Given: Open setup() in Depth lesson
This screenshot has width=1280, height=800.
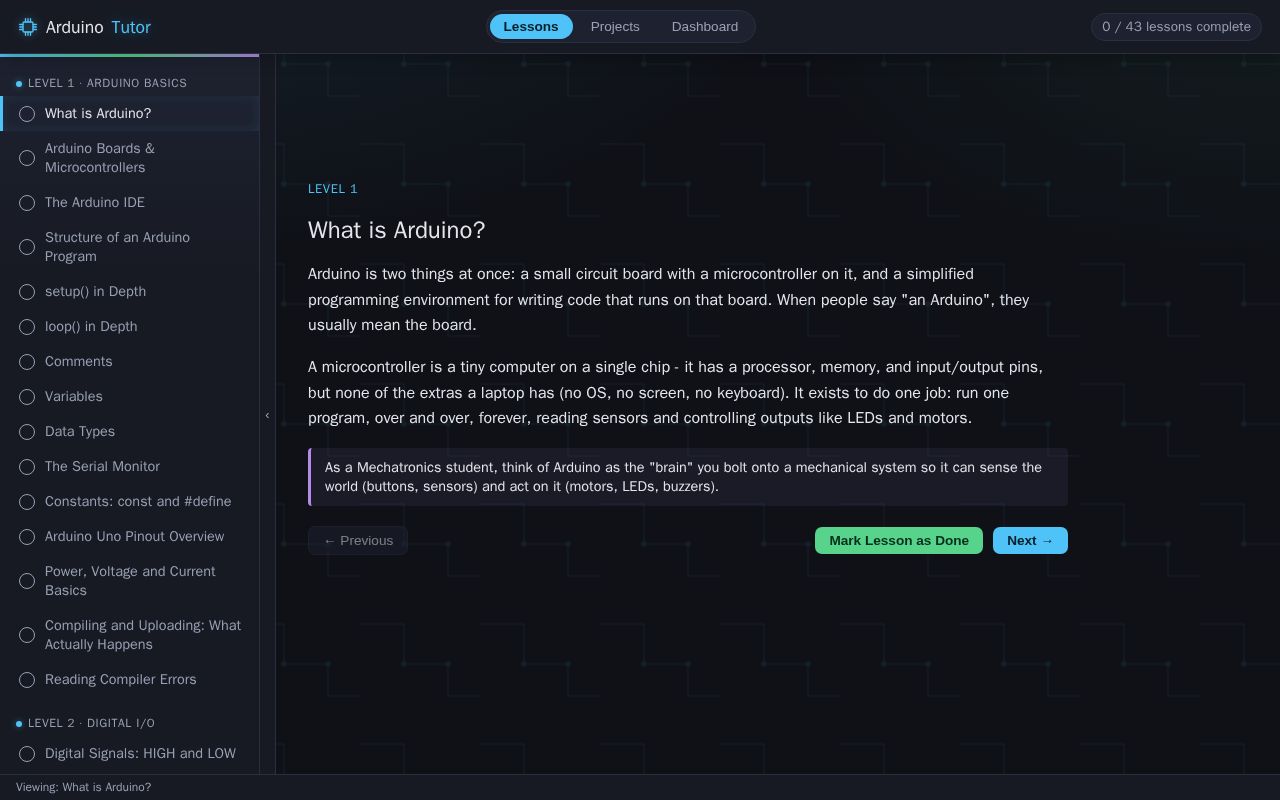Looking at the screenshot, I should pyautogui.click(x=130, y=292).
